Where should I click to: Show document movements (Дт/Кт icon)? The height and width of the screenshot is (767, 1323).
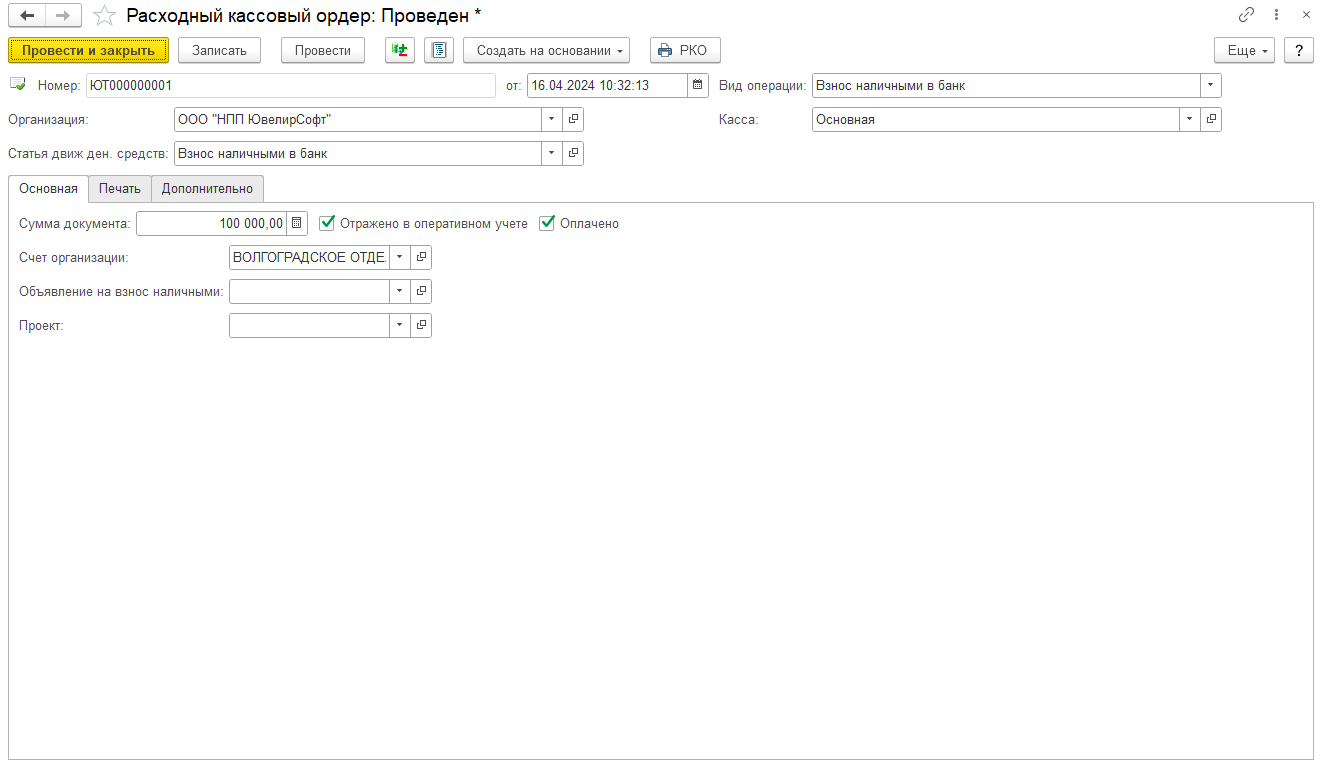400,50
